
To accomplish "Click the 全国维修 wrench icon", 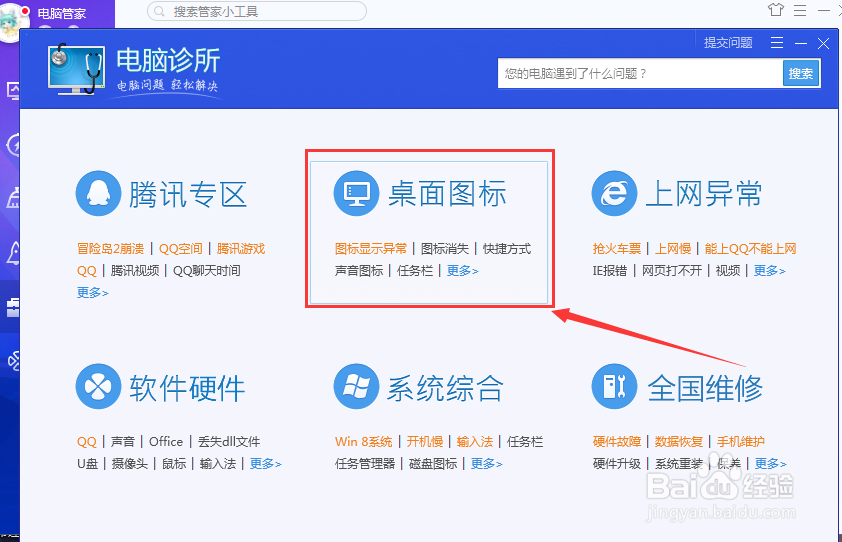I will pyautogui.click(x=614, y=386).
